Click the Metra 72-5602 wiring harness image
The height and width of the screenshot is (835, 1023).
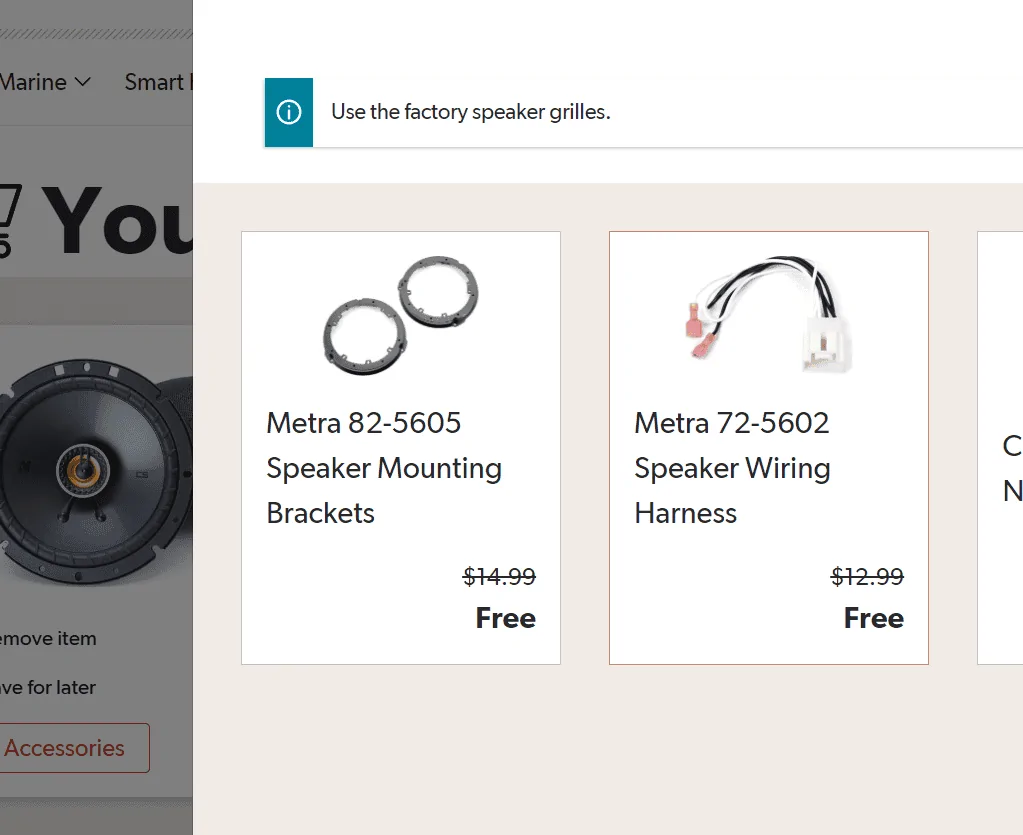point(769,316)
